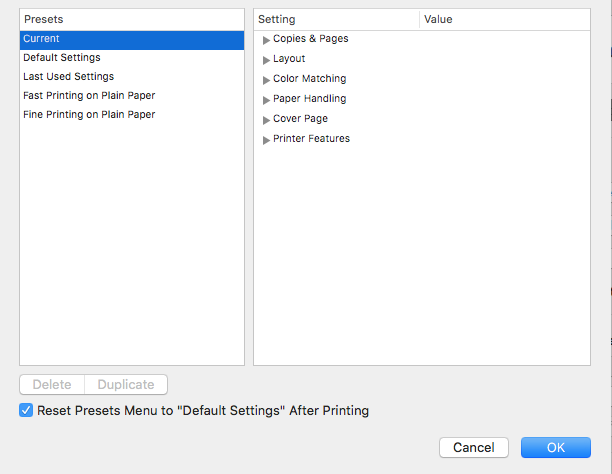Click the Cancel button
The width and height of the screenshot is (612, 474).
474,448
